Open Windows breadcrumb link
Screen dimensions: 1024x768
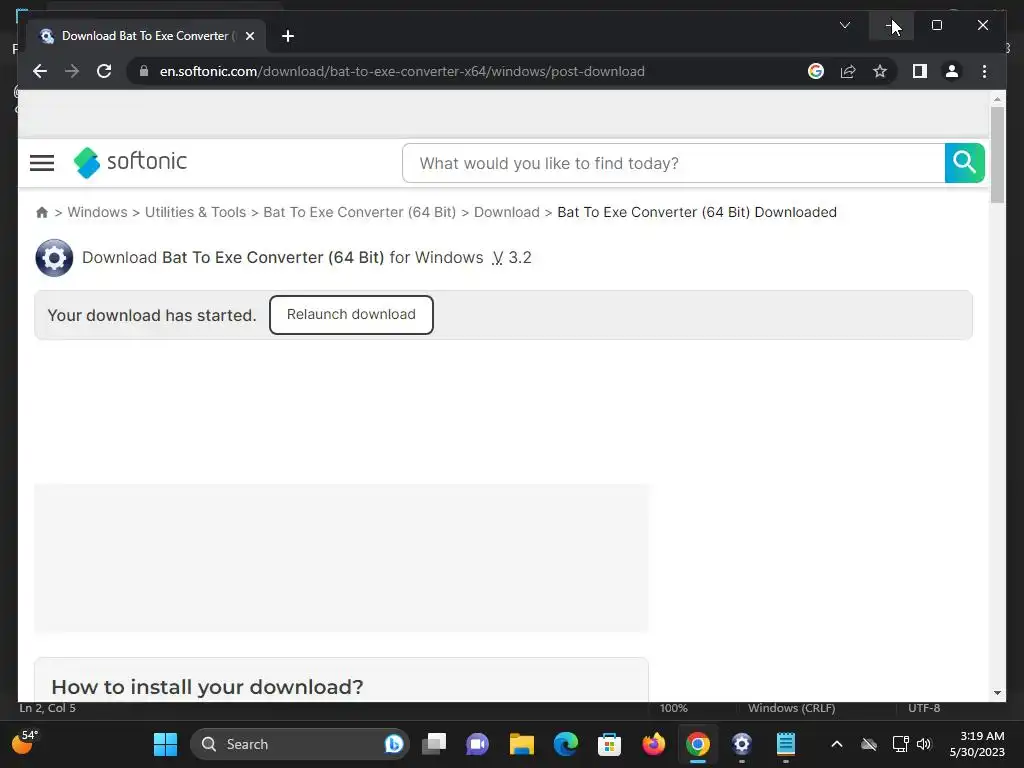tap(97, 212)
